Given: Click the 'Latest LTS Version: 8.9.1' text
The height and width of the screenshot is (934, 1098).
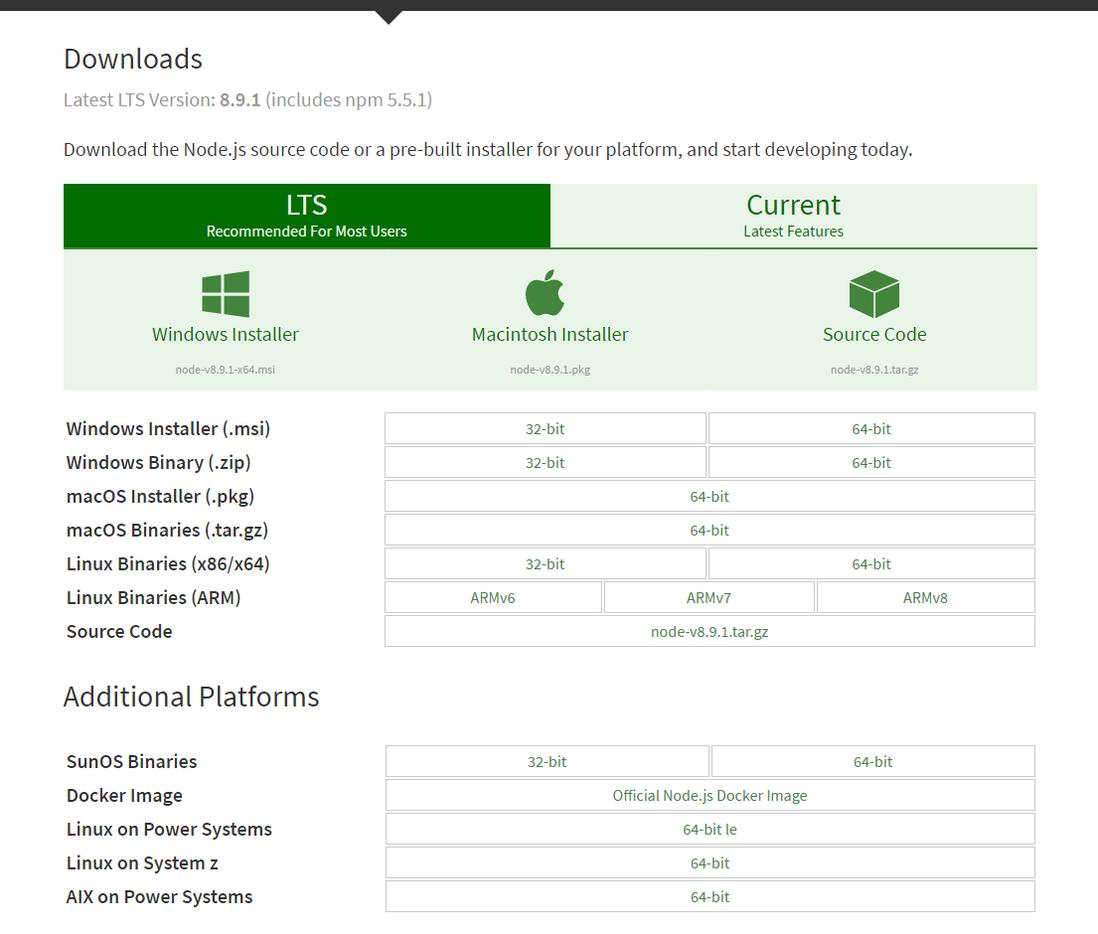Looking at the screenshot, I should (x=162, y=99).
